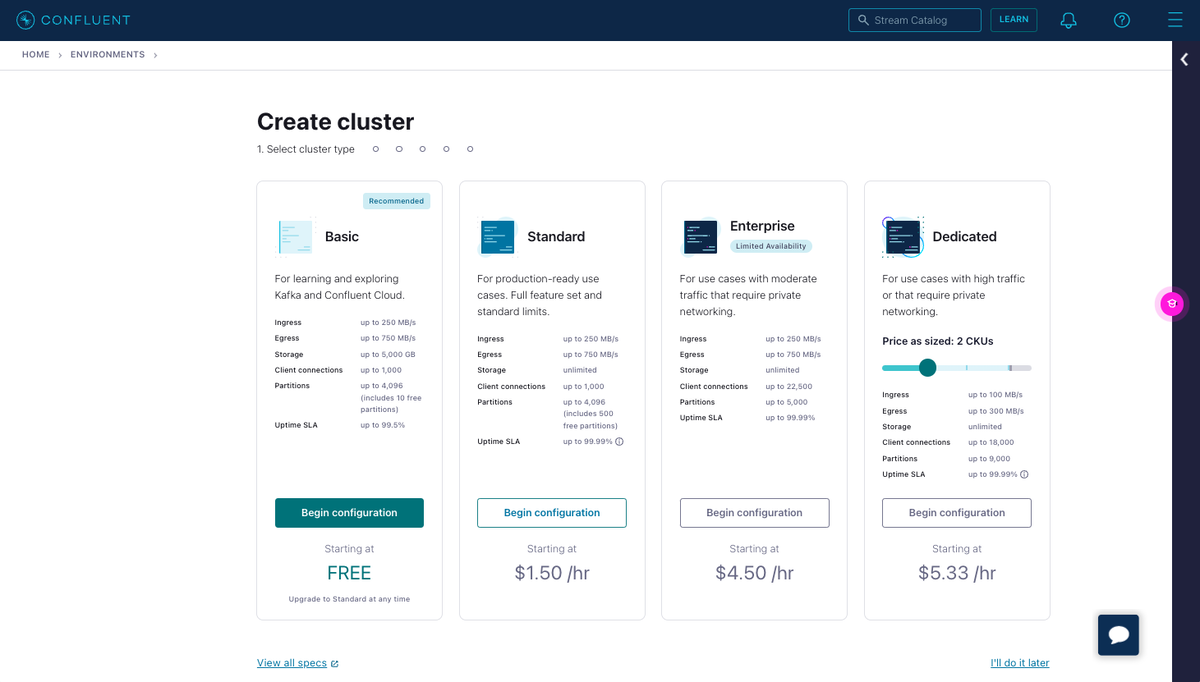Viewport: 1200px width, 682px height.
Task: Begin configuration for Standard cluster
Action: tap(552, 513)
